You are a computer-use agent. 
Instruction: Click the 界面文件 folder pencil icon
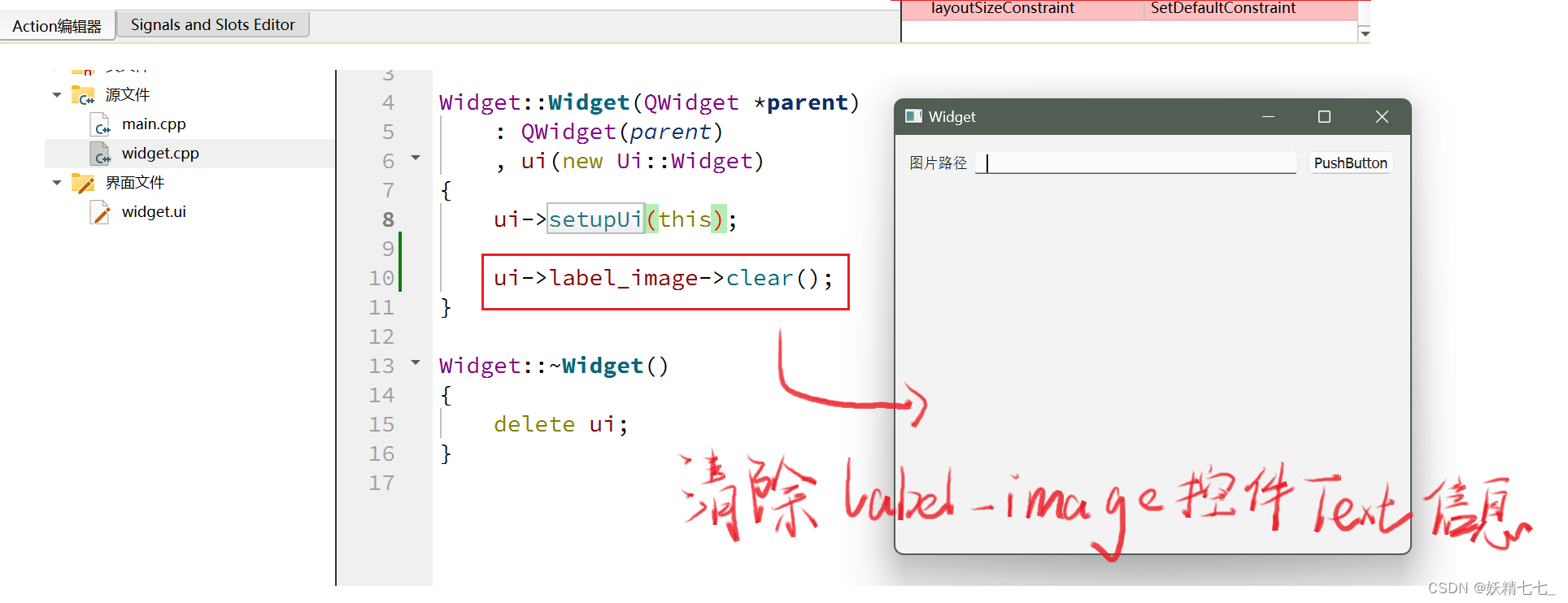coord(83,183)
